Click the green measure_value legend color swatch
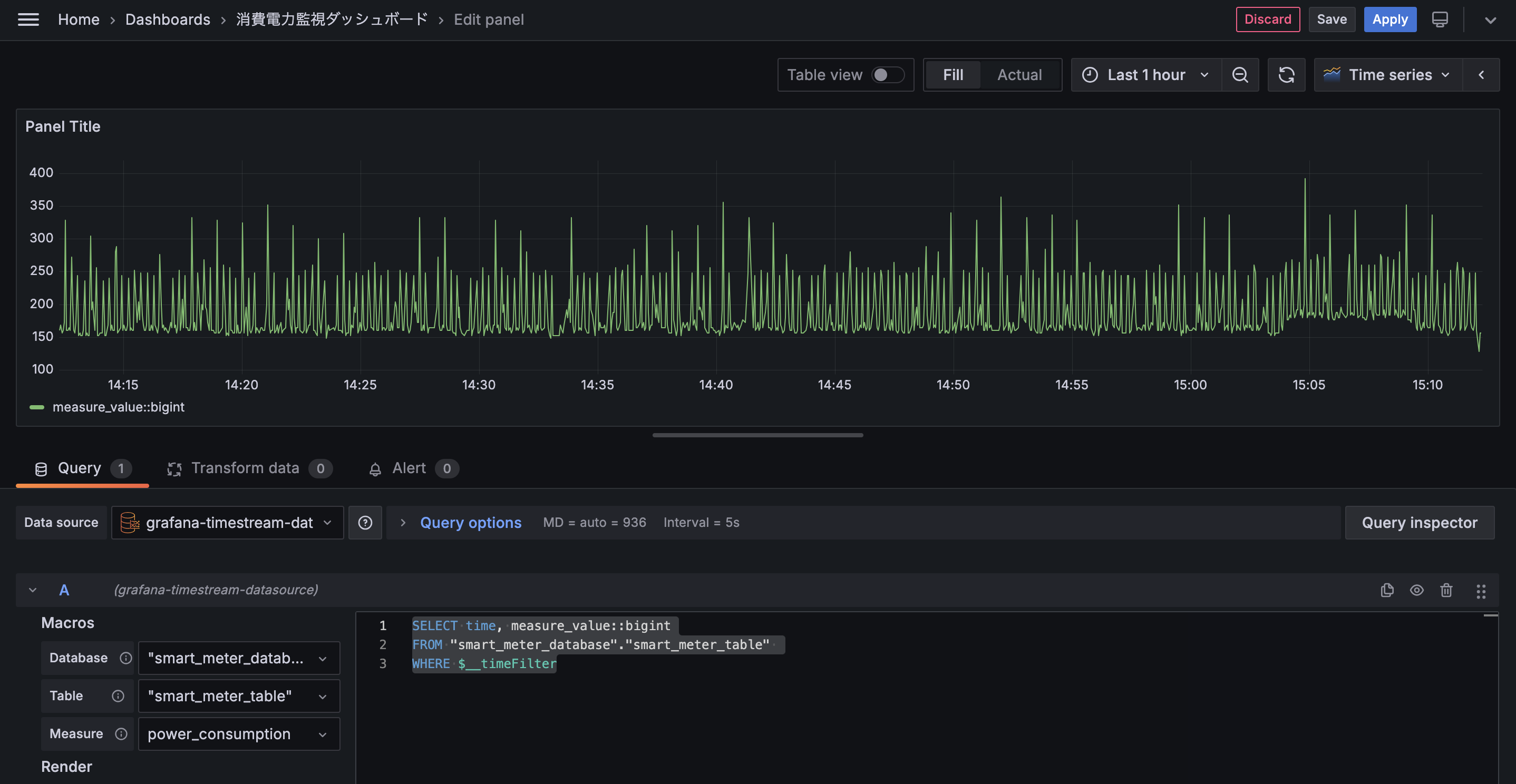1516x784 pixels. coord(37,407)
